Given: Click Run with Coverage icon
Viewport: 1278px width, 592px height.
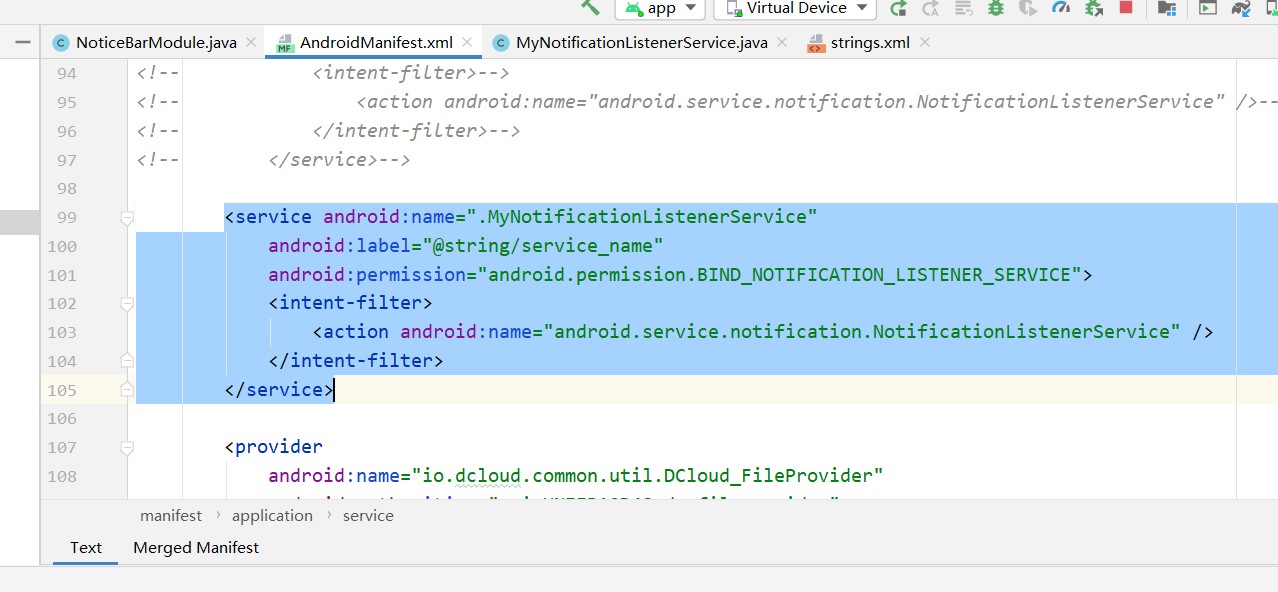Looking at the screenshot, I should (1028, 8).
